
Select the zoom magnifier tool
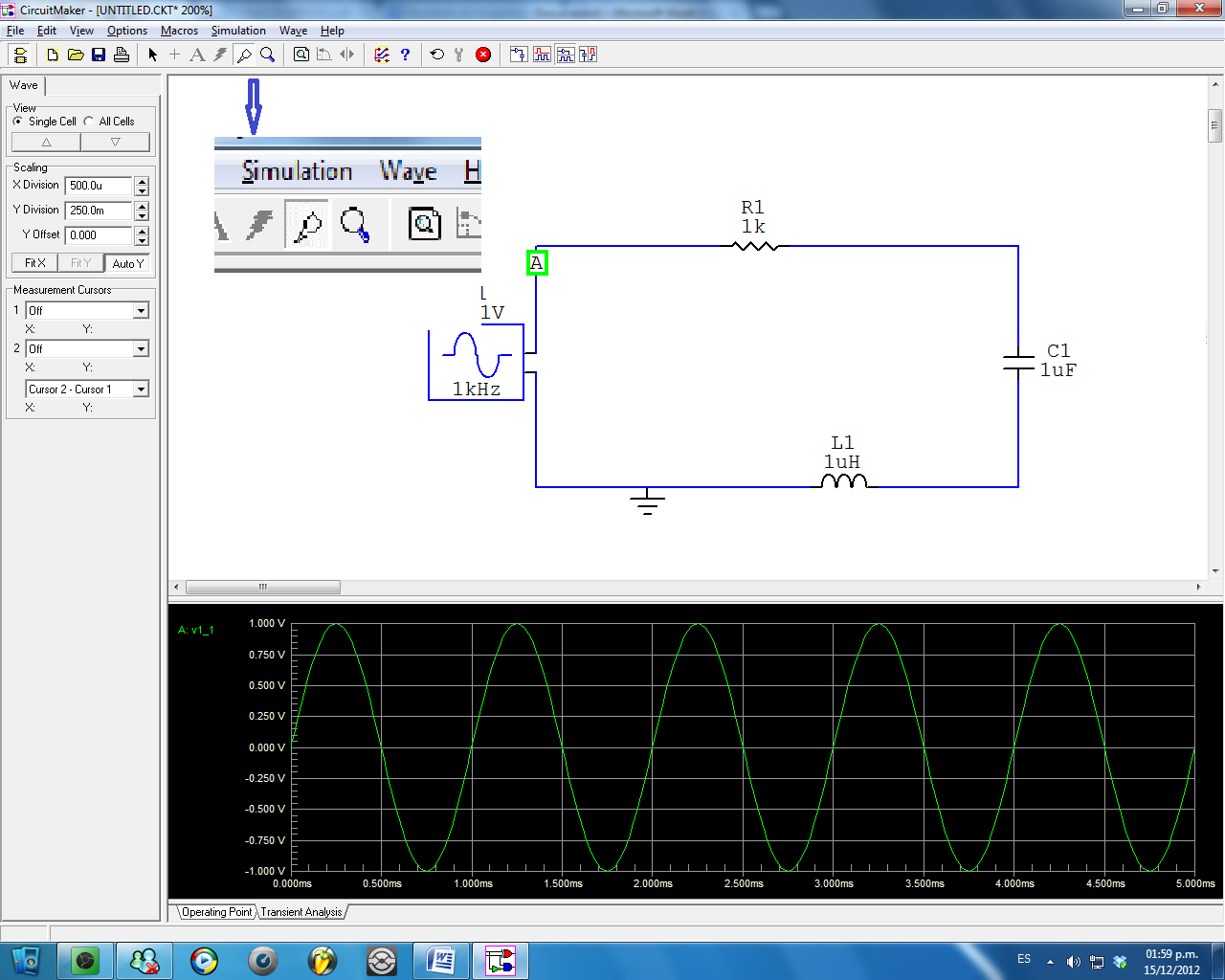(268, 55)
